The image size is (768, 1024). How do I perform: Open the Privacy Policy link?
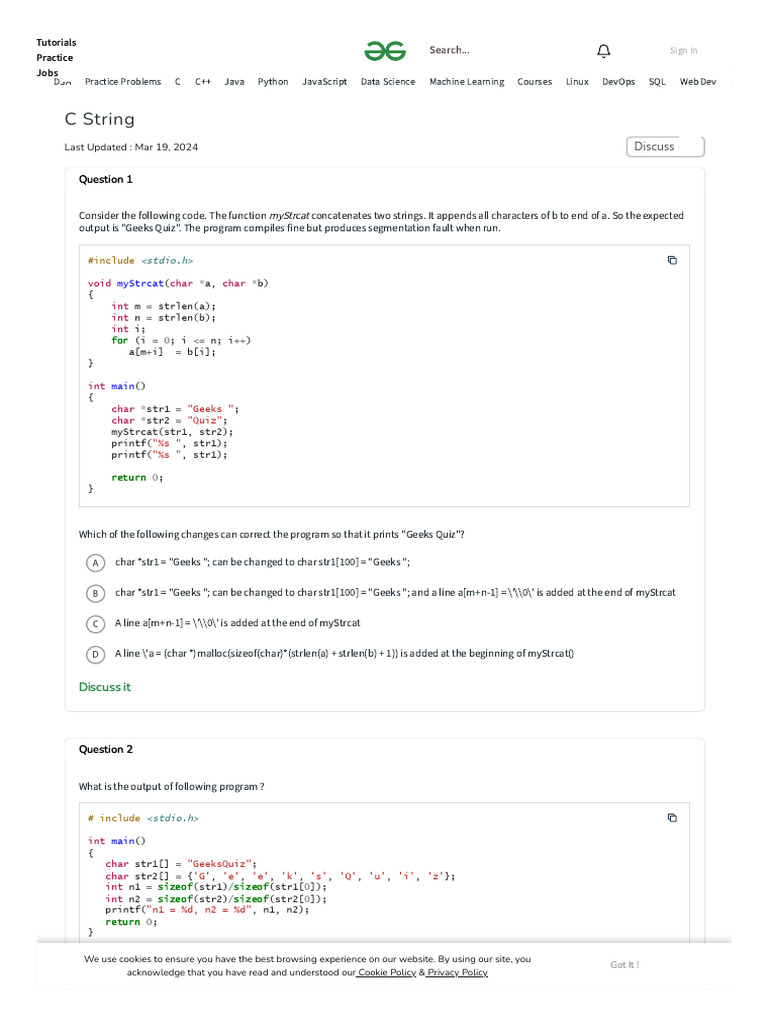click(458, 973)
